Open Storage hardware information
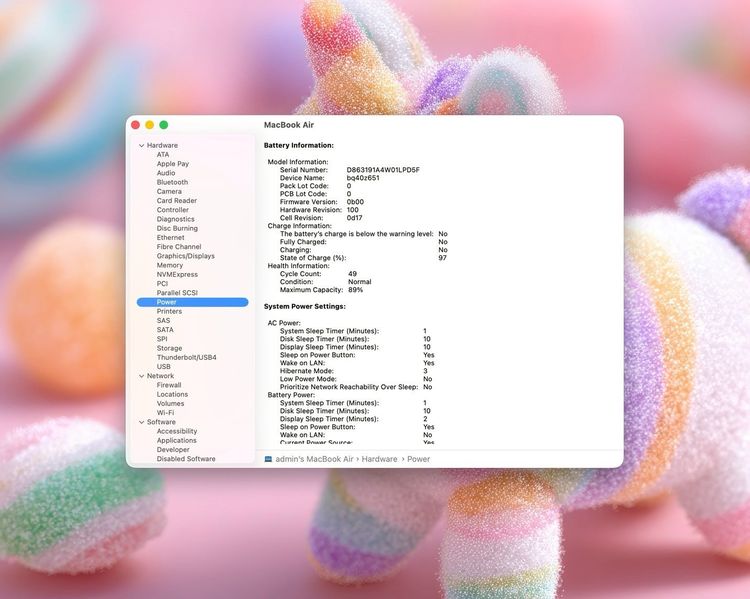Viewport: 750px width, 599px height. tap(169, 348)
